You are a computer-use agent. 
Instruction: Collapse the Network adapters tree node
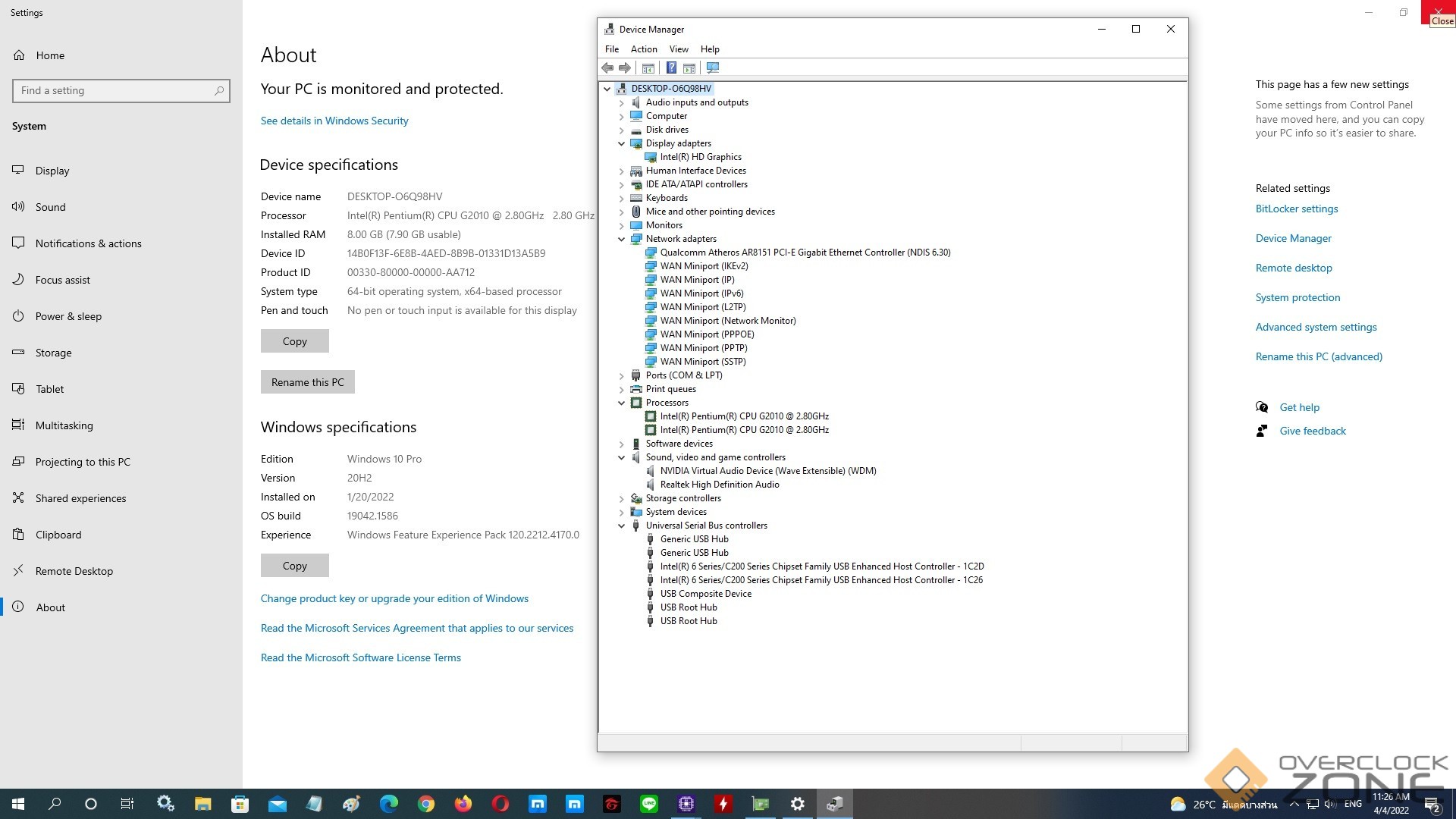622,239
